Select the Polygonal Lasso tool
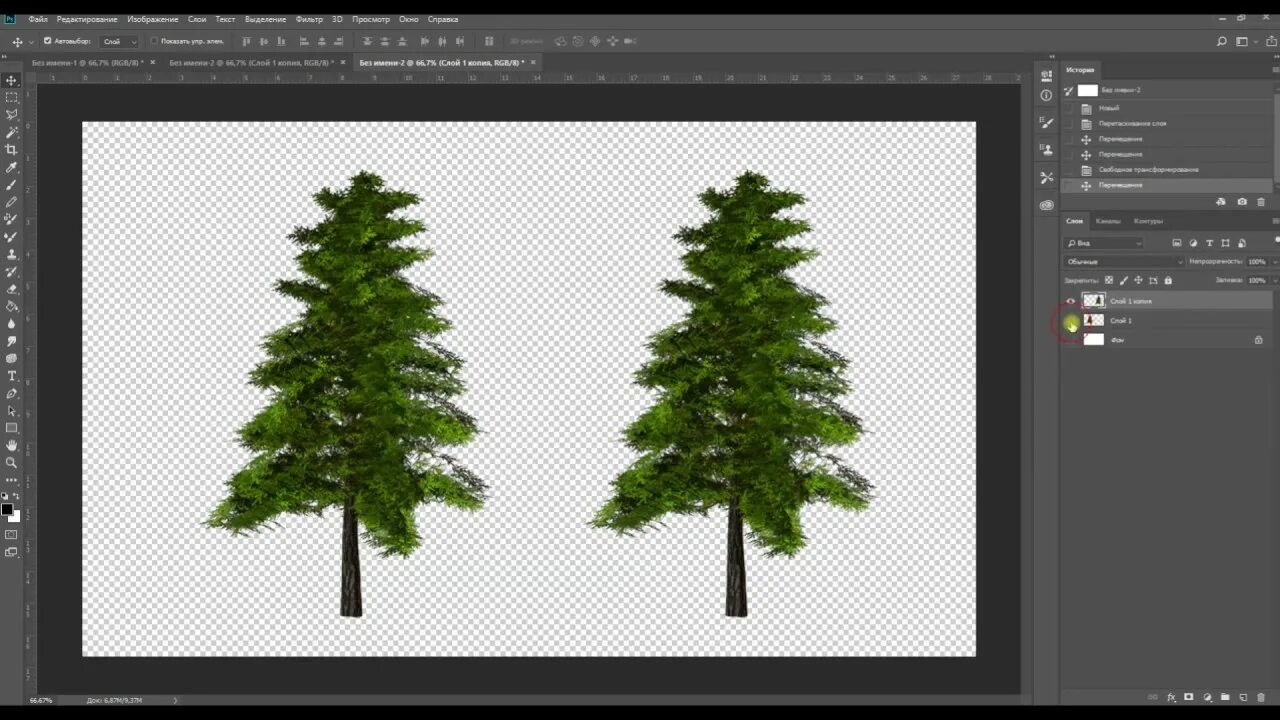Viewport: 1280px width, 720px height. tap(12, 115)
